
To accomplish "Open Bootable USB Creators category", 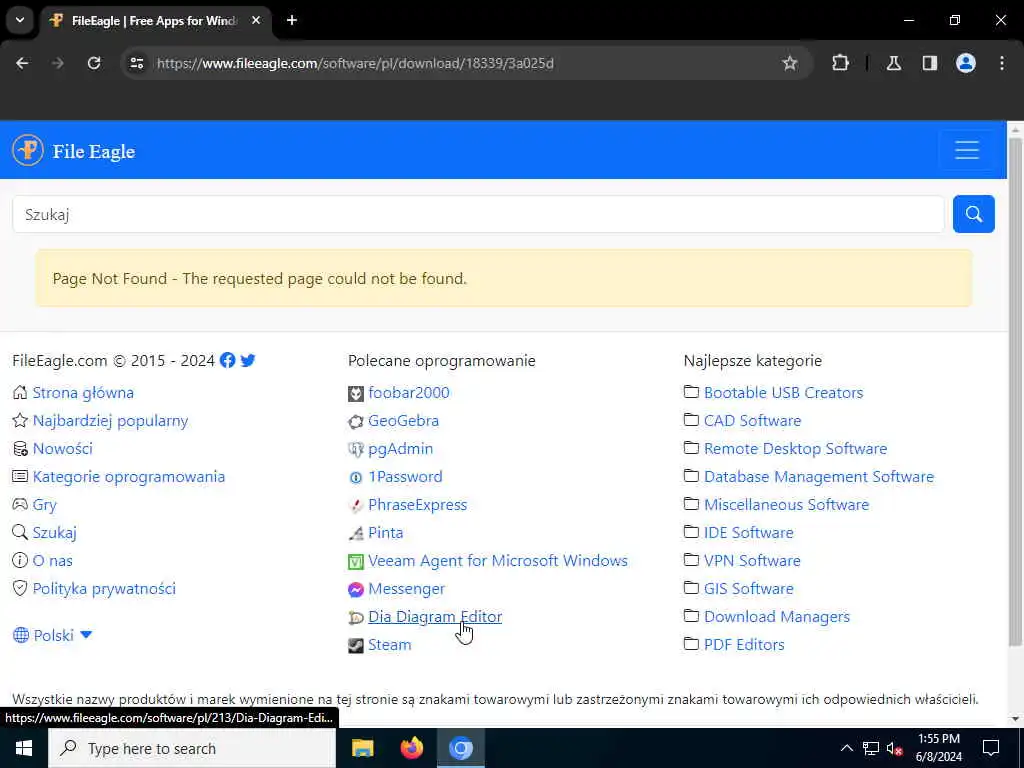I will pos(783,392).
